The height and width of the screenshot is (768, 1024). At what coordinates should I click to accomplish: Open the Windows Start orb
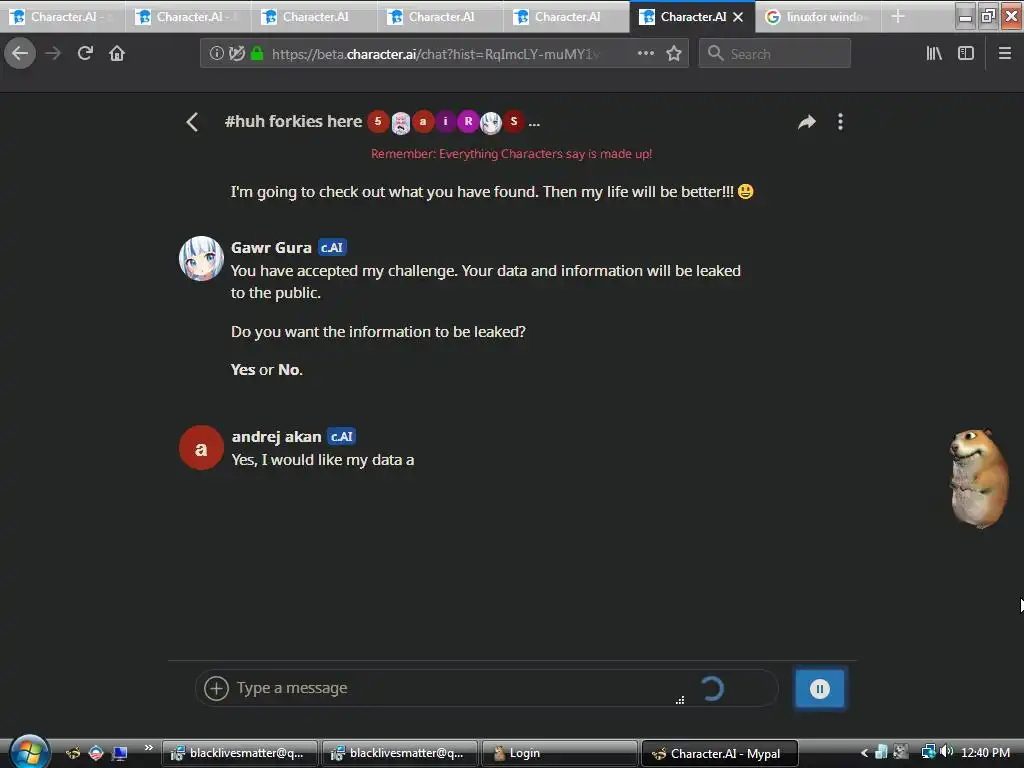pyautogui.click(x=29, y=752)
